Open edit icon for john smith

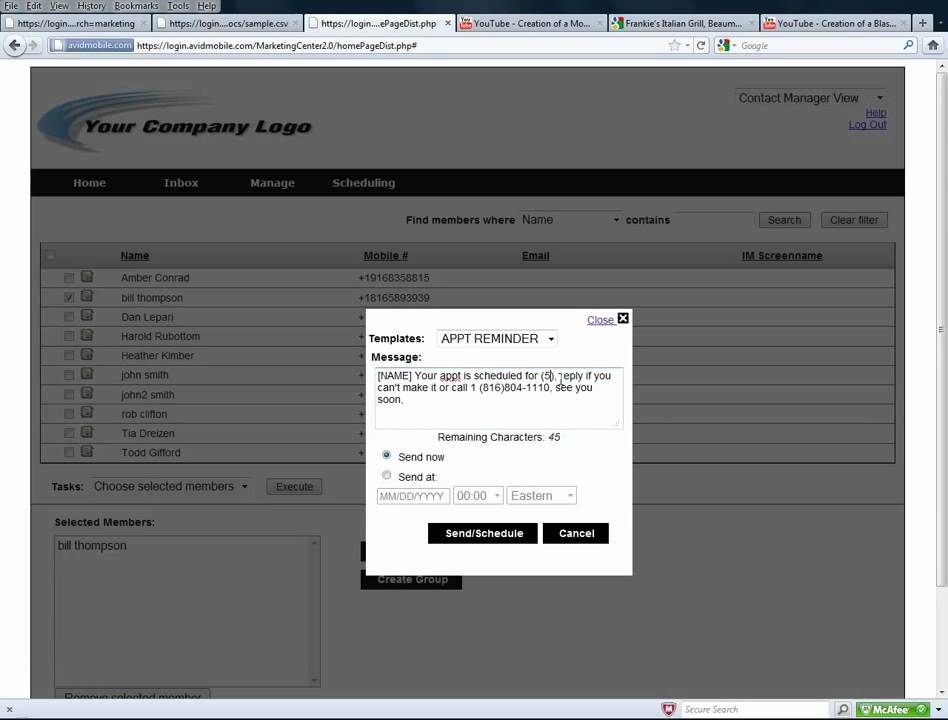[x=87, y=373]
